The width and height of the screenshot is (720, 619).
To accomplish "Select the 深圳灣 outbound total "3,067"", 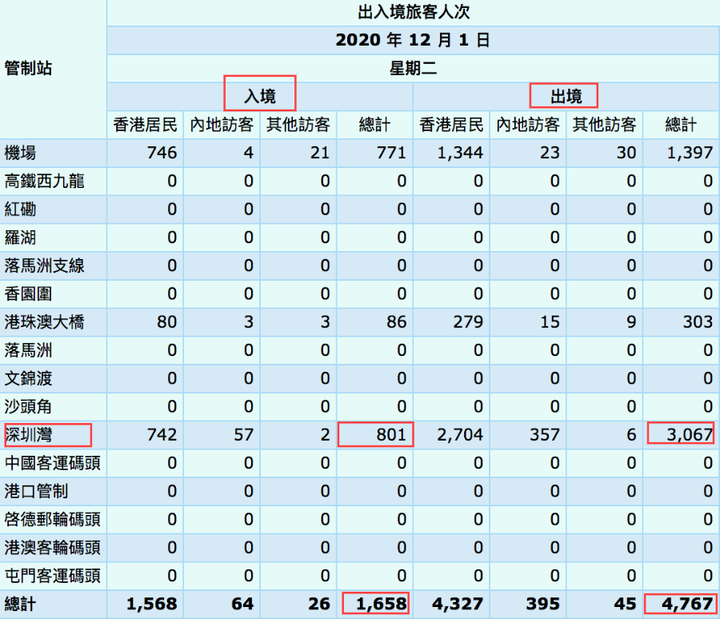I will click(690, 435).
